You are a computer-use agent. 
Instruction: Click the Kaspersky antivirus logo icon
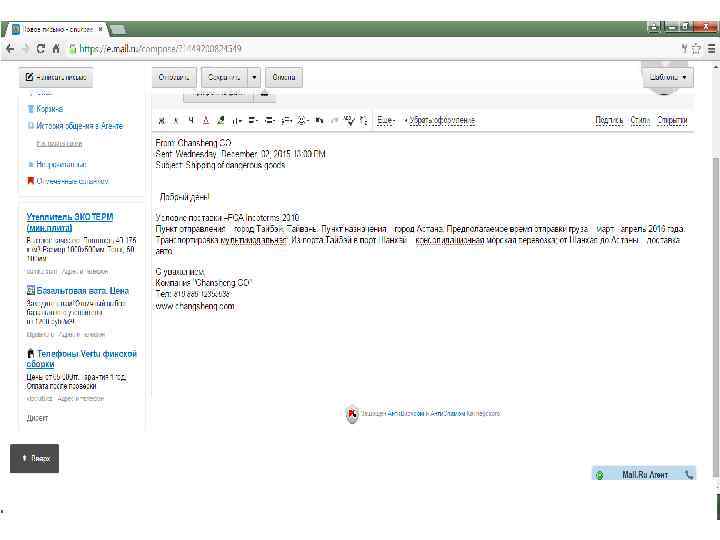point(352,414)
